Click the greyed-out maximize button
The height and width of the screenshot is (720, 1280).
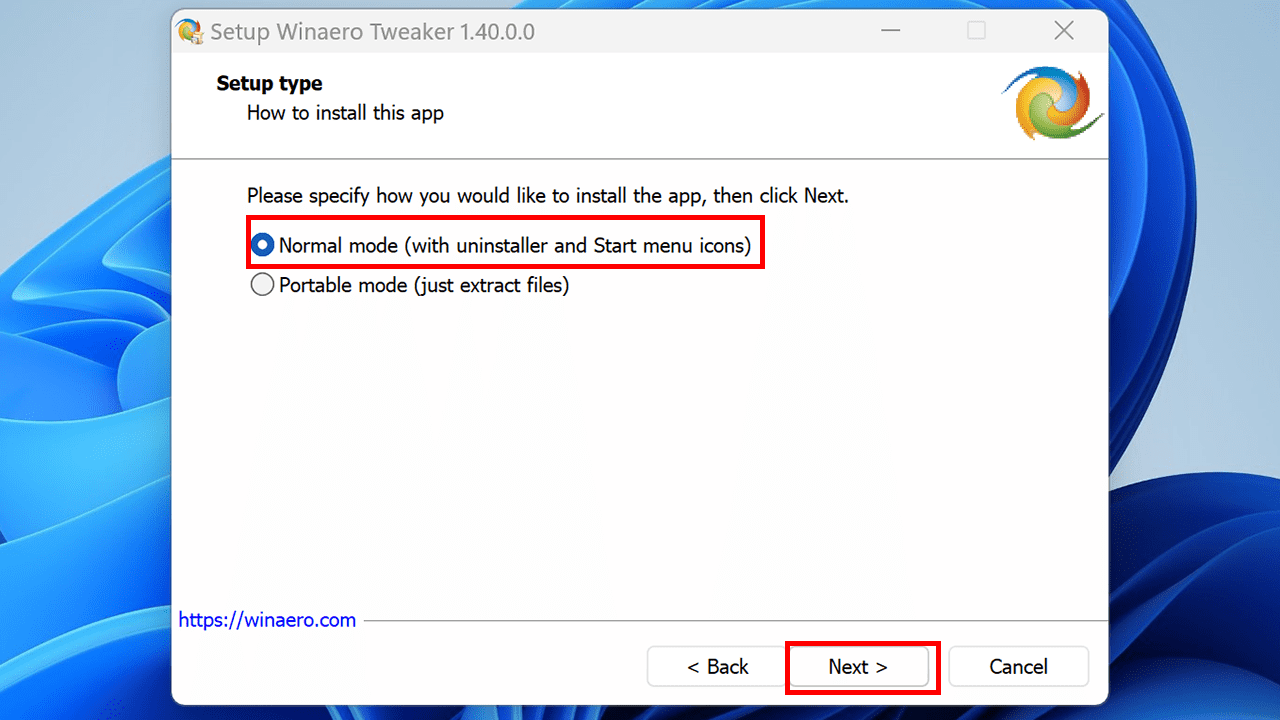976,32
